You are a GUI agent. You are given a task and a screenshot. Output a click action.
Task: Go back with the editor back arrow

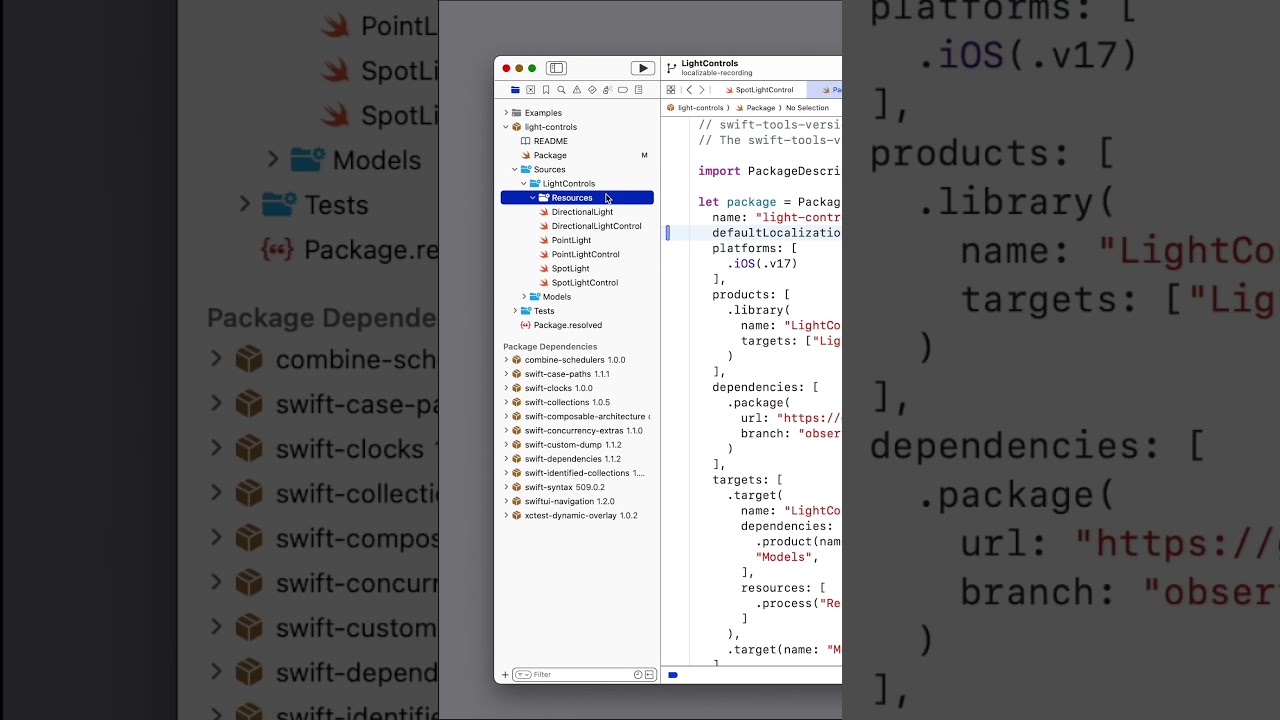[x=689, y=90]
